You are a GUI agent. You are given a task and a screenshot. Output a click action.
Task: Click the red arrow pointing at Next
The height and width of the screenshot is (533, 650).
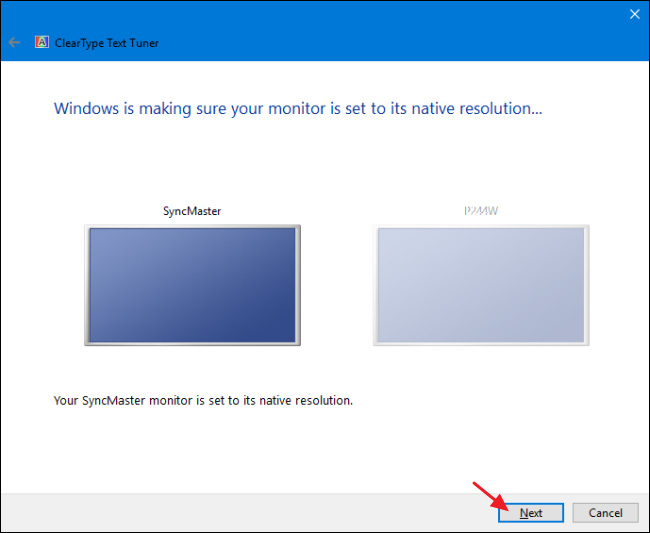(488, 494)
